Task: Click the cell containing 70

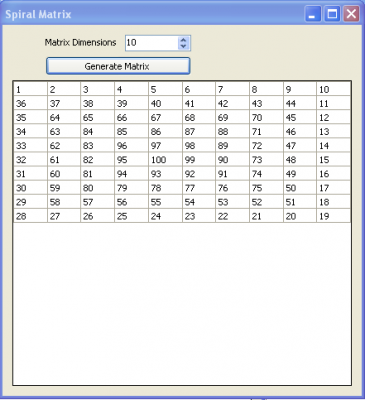Action: [267, 117]
